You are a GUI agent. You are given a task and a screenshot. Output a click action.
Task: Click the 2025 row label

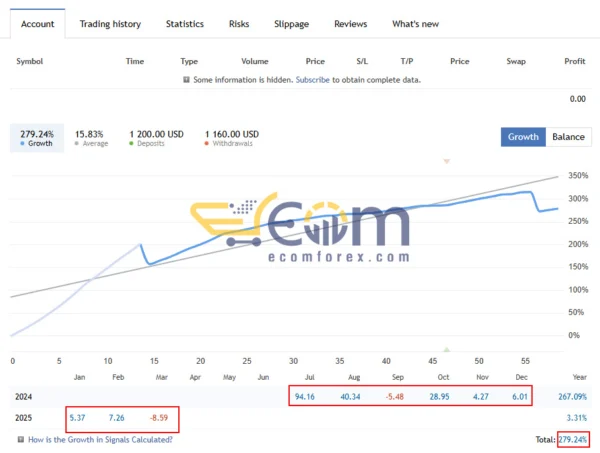[23, 417]
